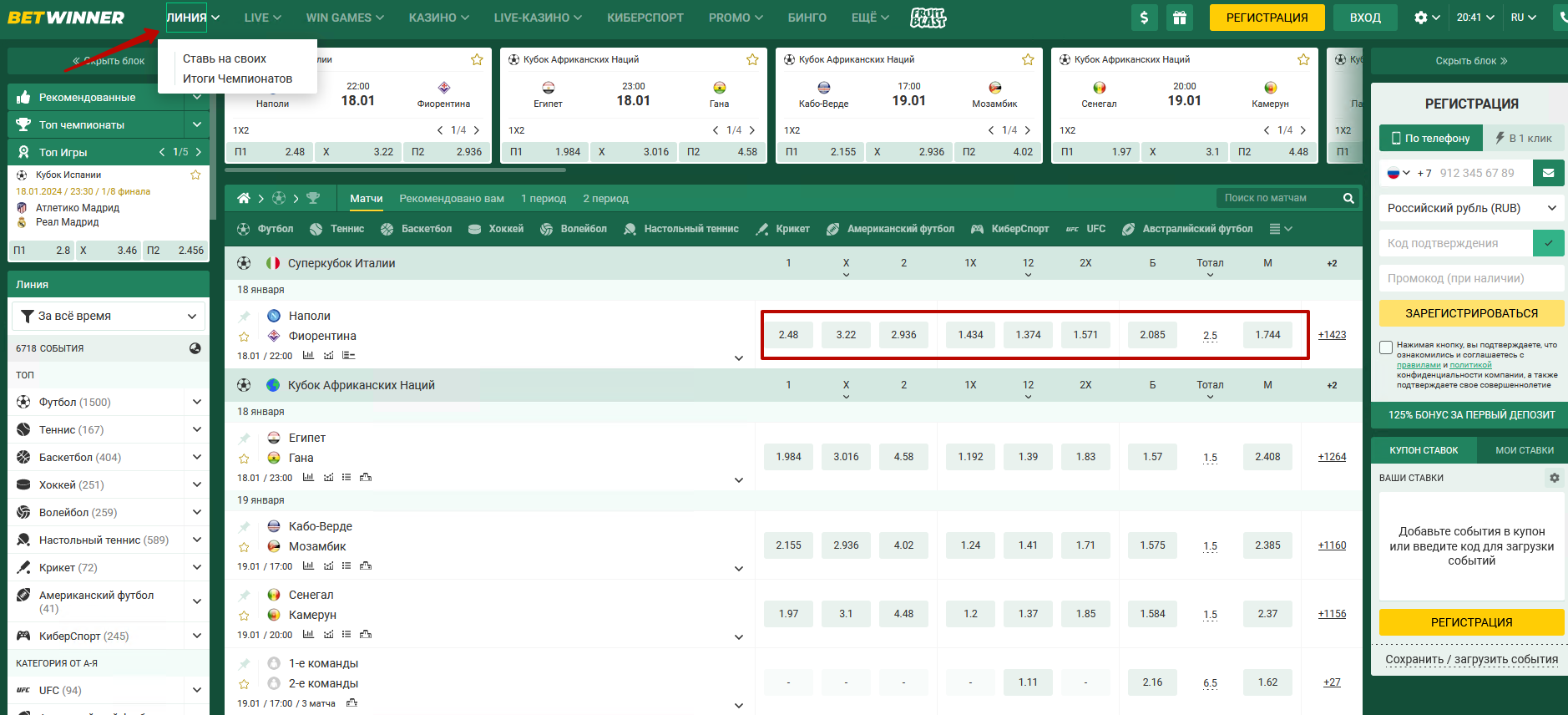The width and height of the screenshot is (1568, 715).
Task: Open the Российский рубль currency dropdown
Action: 1471,208
